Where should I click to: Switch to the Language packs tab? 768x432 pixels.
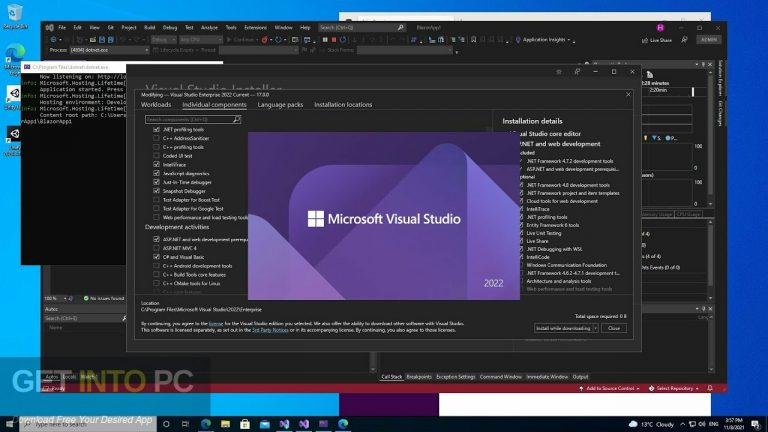pos(280,105)
